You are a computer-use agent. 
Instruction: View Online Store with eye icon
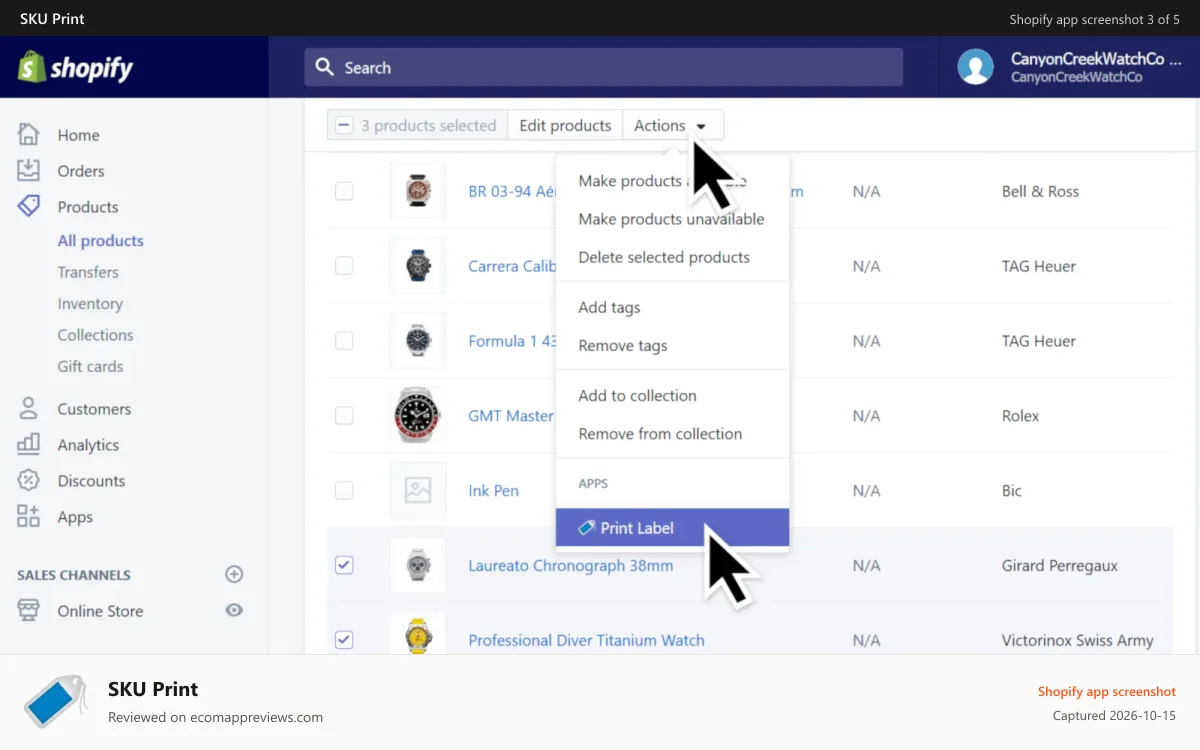234,610
